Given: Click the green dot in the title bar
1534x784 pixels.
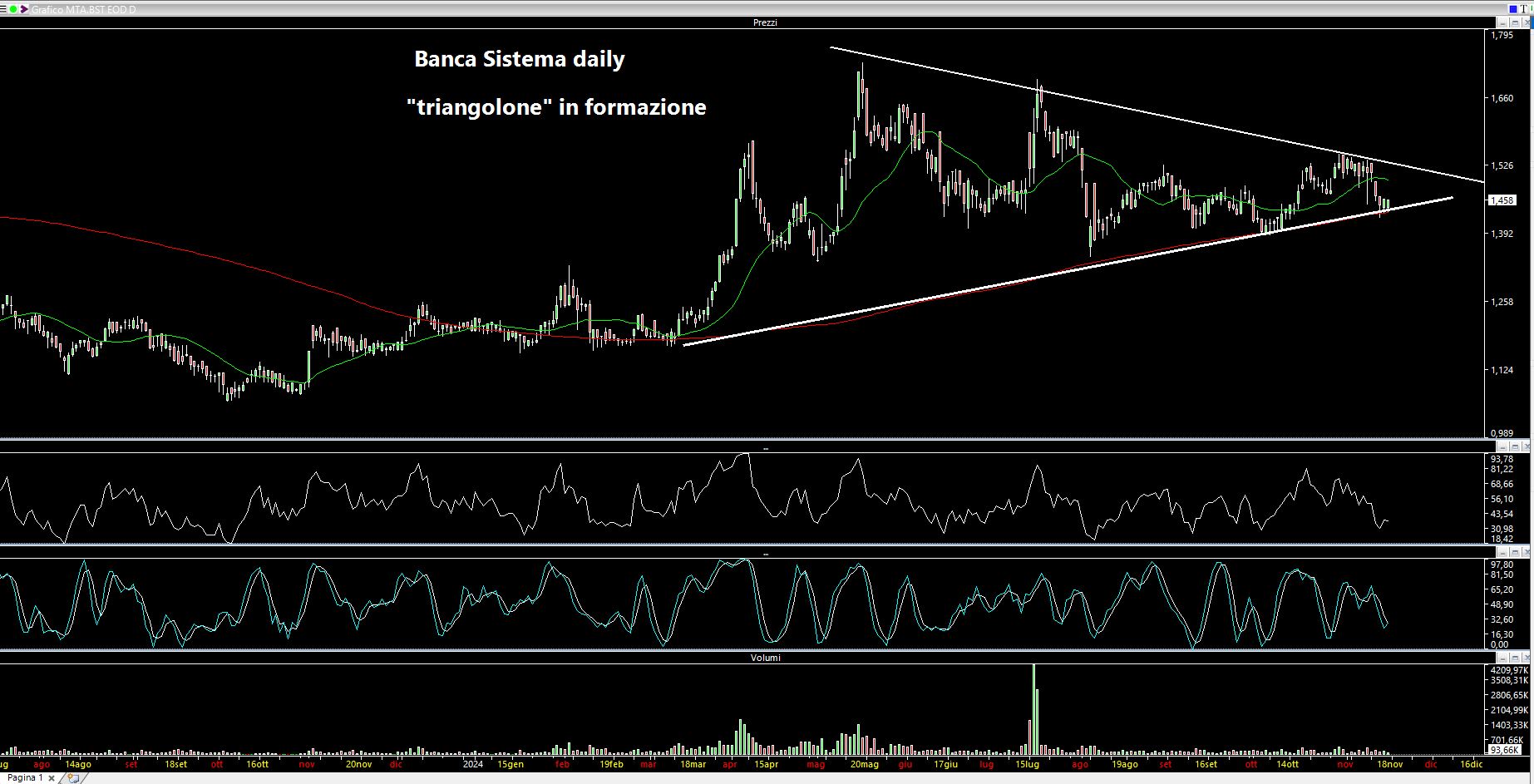Looking at the screenshot, I should [13, 9].
